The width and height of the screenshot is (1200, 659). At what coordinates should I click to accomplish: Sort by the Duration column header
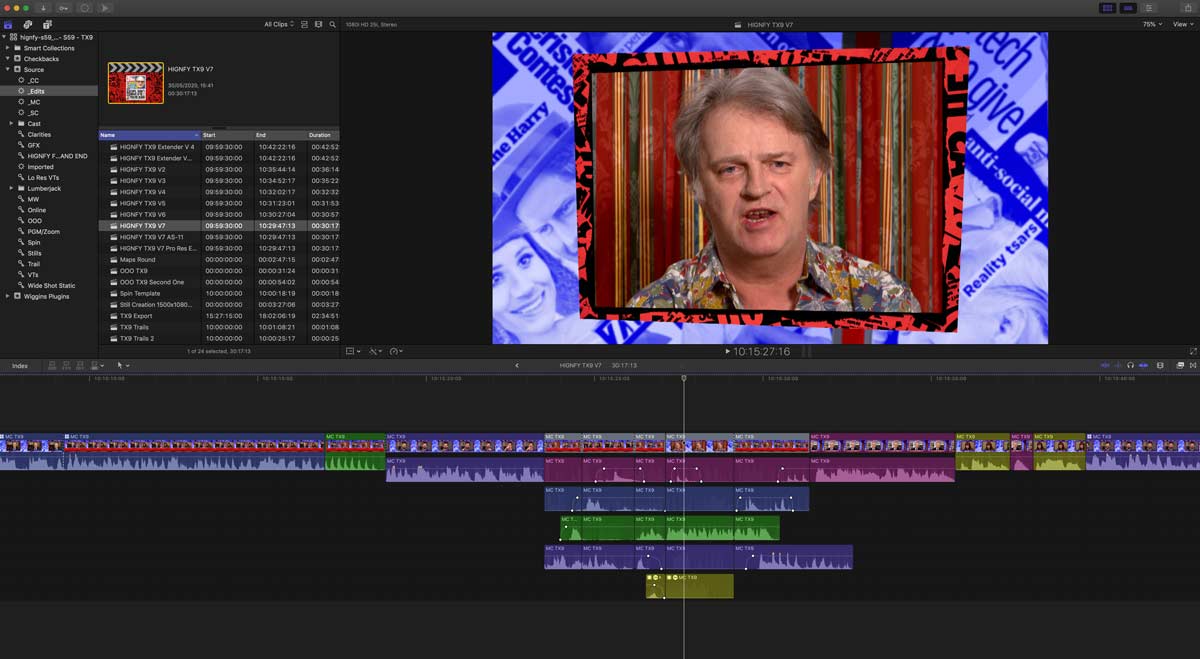[x=322, y=135]
